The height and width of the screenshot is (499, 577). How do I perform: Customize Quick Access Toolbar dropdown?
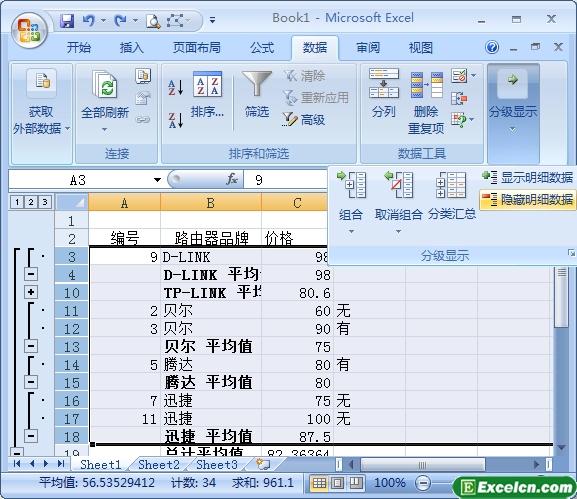pos(212,21)
